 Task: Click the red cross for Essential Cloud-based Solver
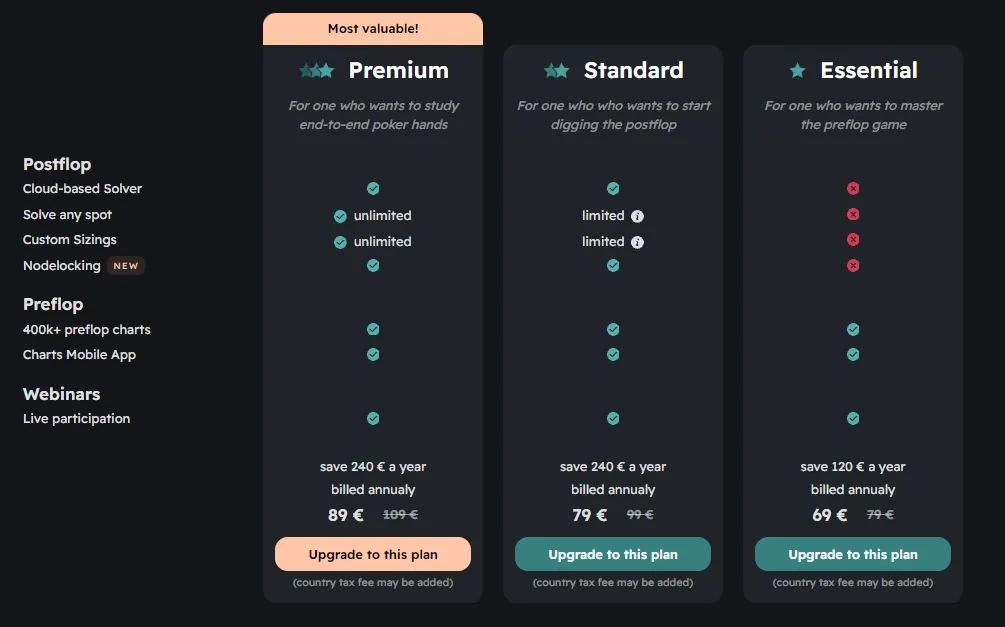853,188
